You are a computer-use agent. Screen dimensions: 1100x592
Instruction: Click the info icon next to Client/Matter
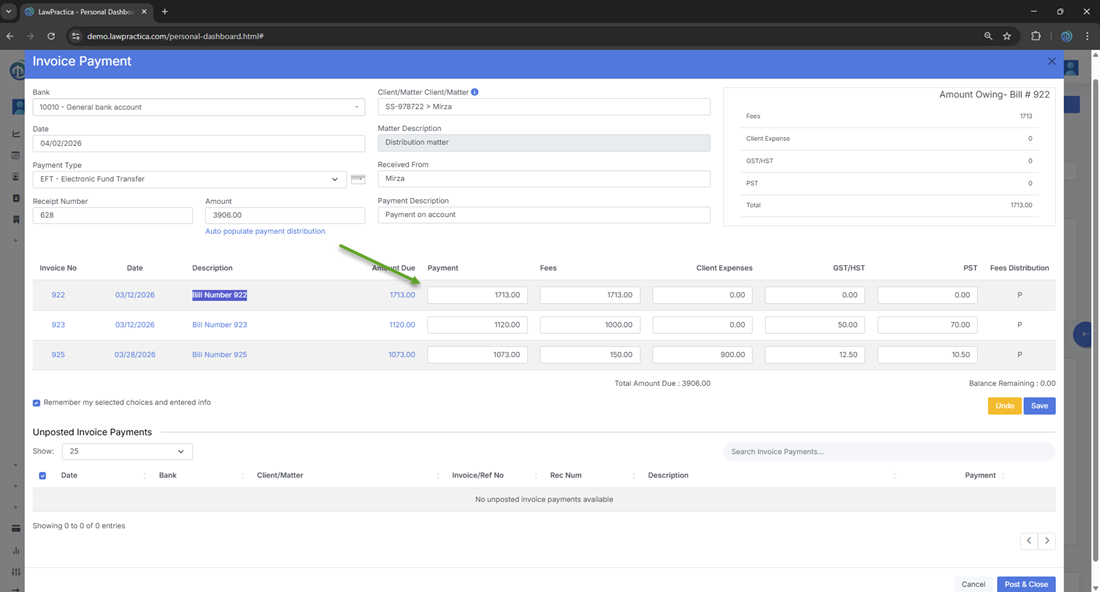coord(475,92)
